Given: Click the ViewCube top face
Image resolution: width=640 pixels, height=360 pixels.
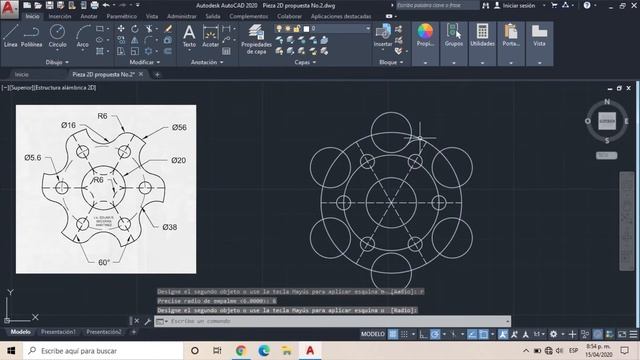Looking at the screenshot, I should pyautogui.click(x=607, y=121).
